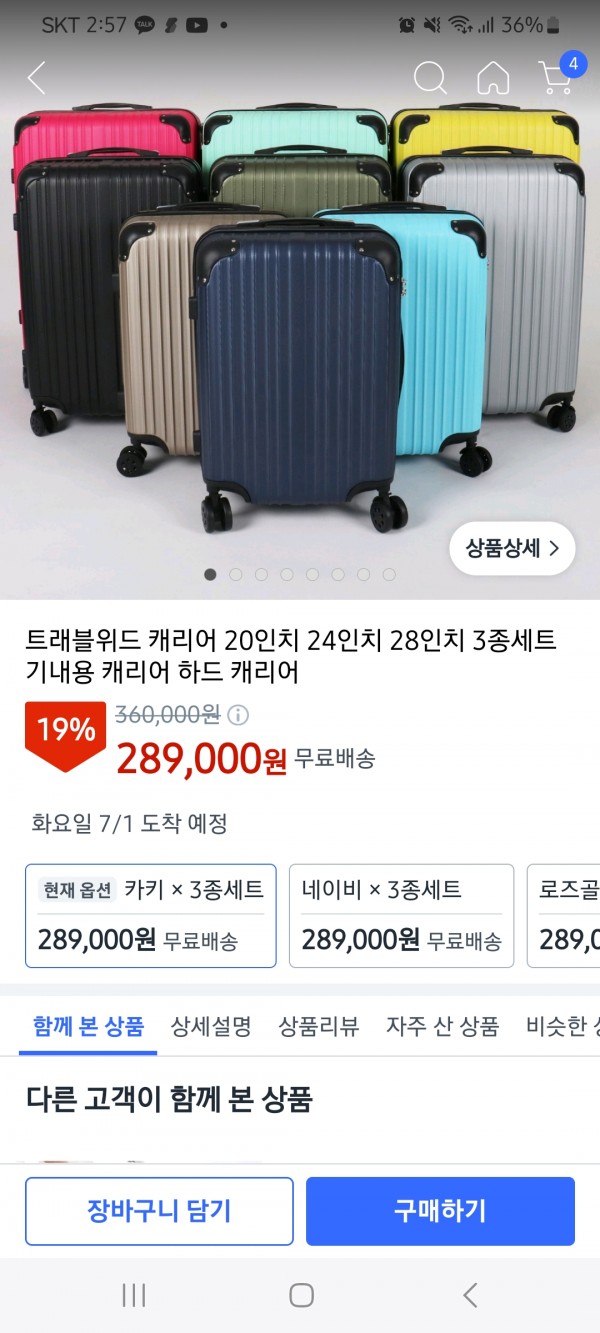Jump to last image indicator dot
The image size is (600, 1333).
pos(389,574)
